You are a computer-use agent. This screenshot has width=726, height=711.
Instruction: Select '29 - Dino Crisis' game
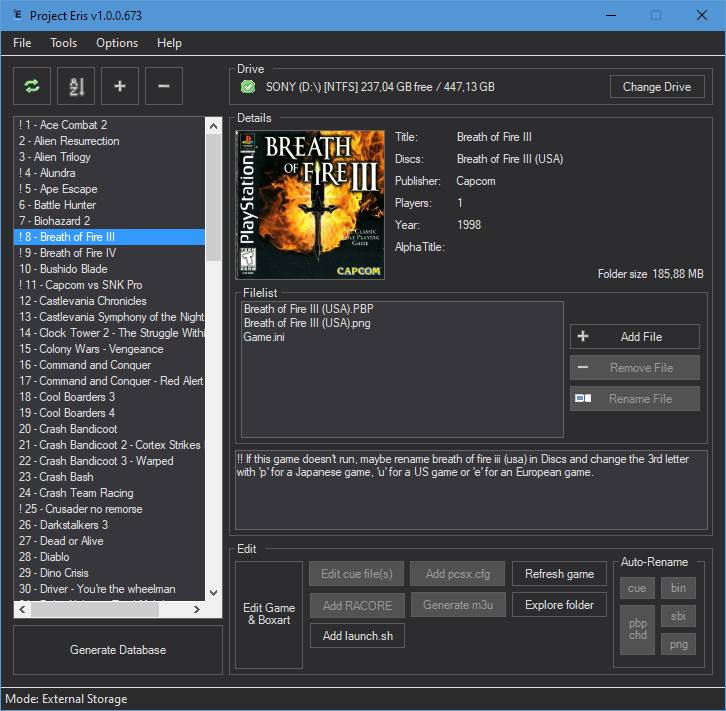click(x=109, y=573)
